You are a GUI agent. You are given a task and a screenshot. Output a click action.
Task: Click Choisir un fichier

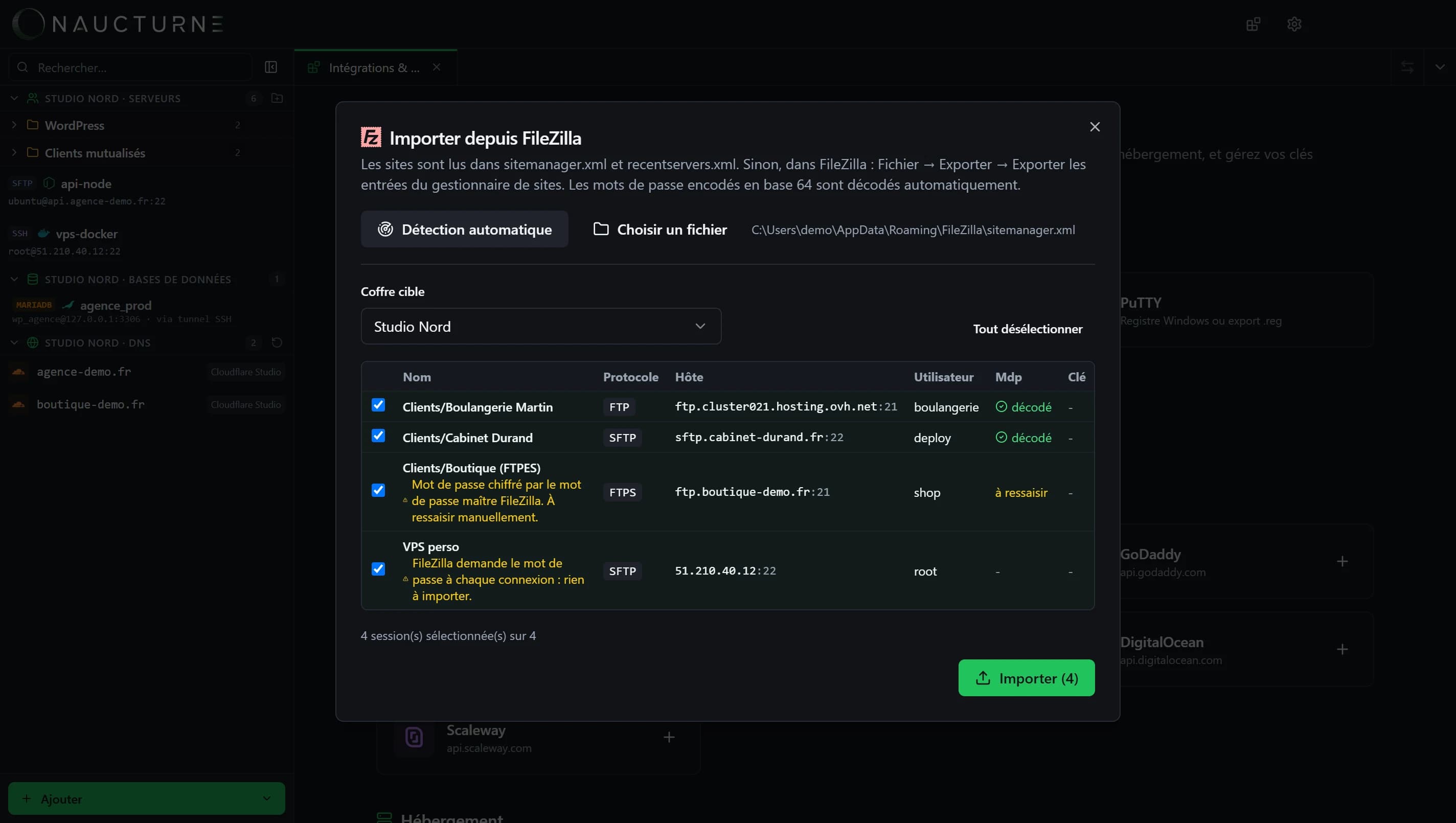point(659,229)
